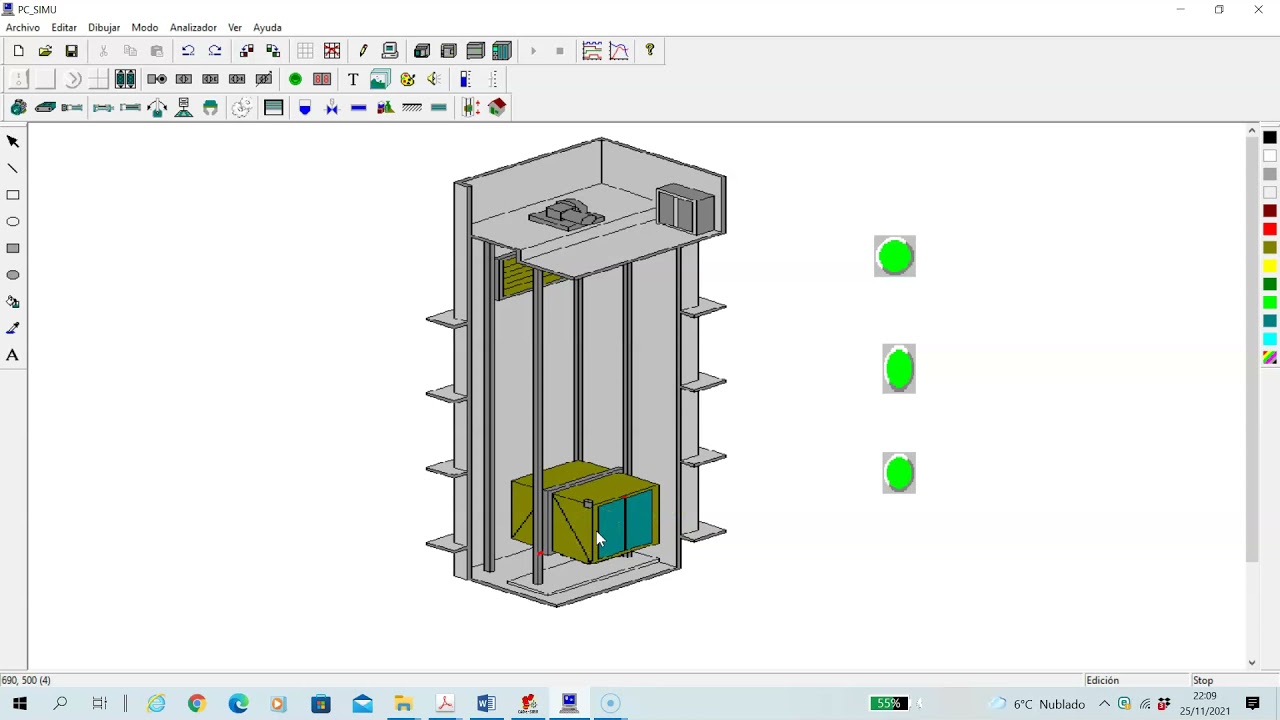
Task: Insert the speaker sound element
Action: (434, 79)
